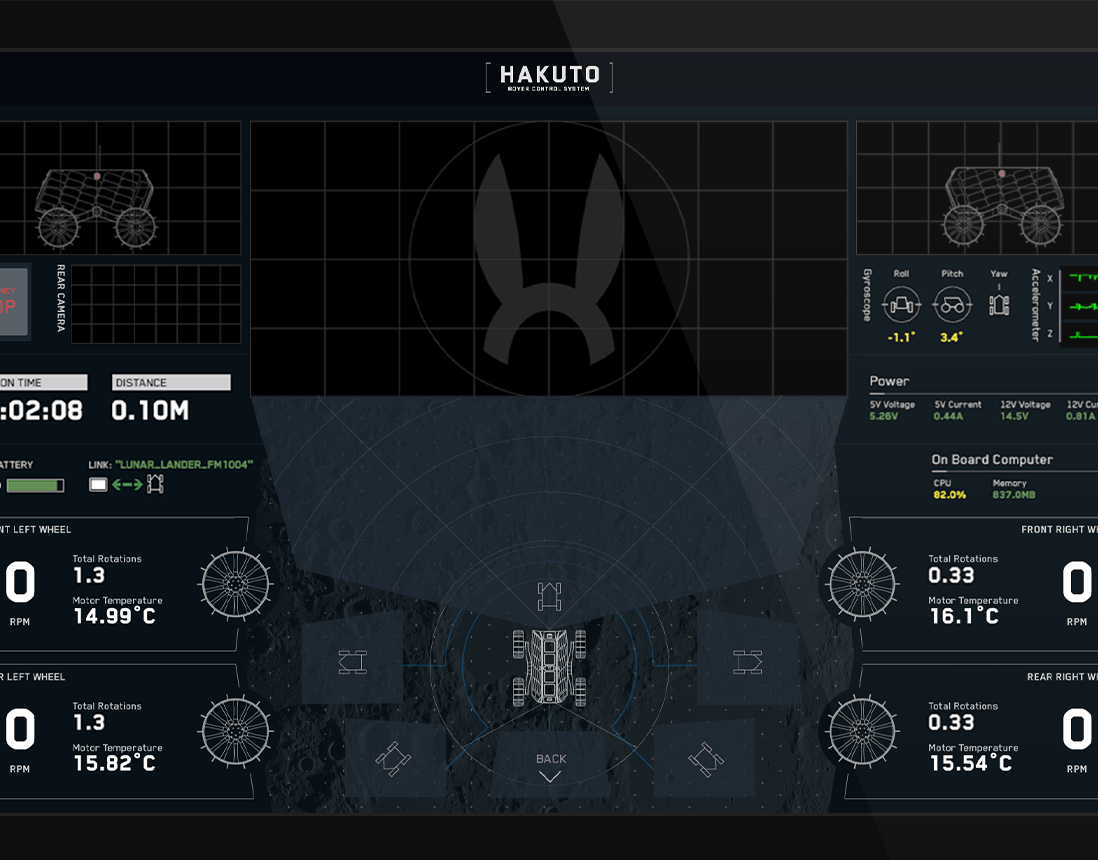Click the battery level bar
1098x860 pixels.
pyautogui.click(x=33, y=485)
